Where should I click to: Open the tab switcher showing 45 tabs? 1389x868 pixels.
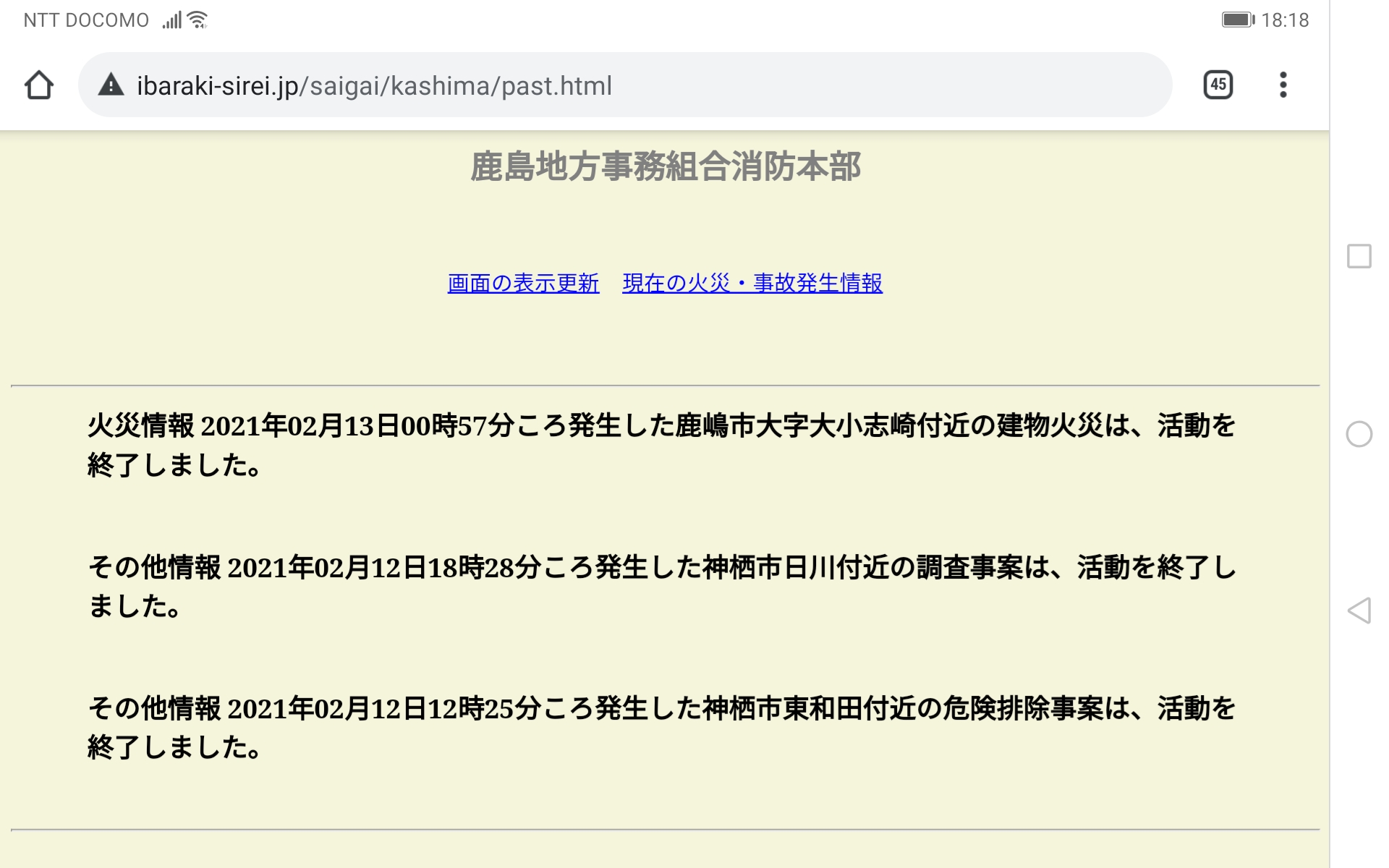click(1218, 85)
